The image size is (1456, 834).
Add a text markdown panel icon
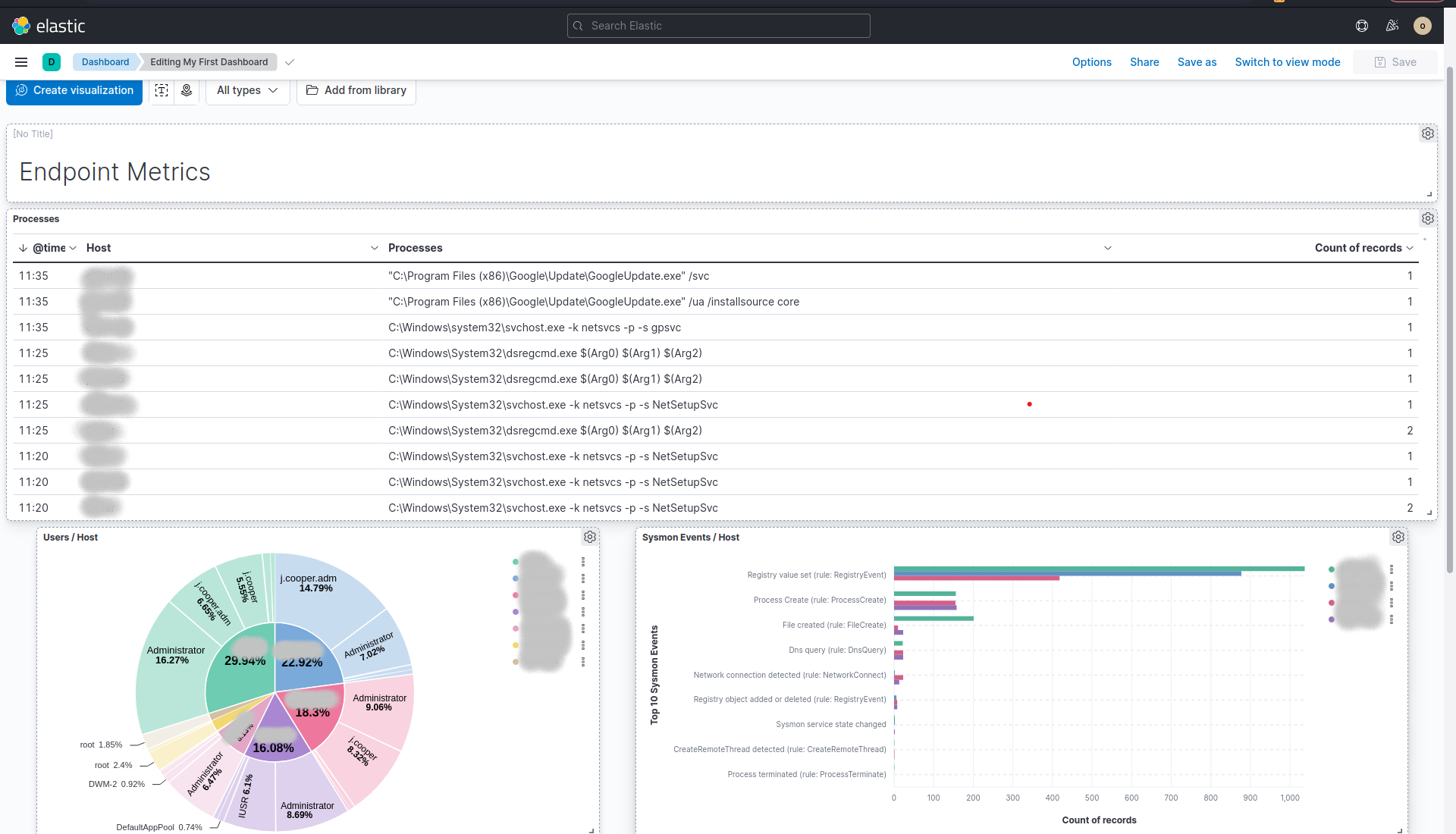point(162,90)
